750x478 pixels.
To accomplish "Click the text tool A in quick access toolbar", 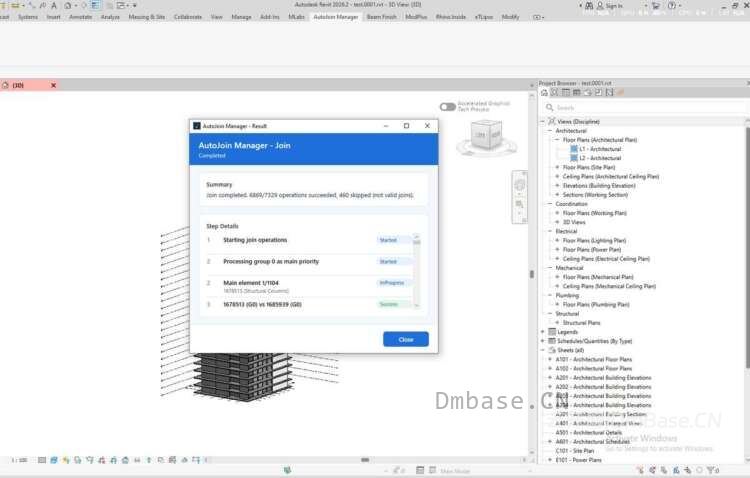I will tap(54, 5).
